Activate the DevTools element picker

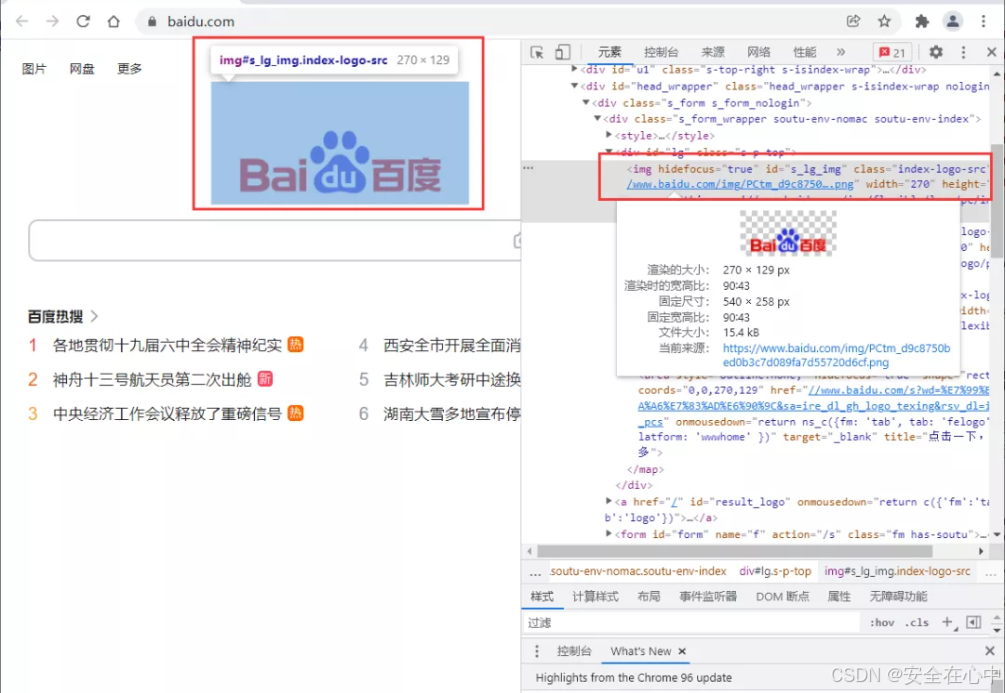(538, 52)
